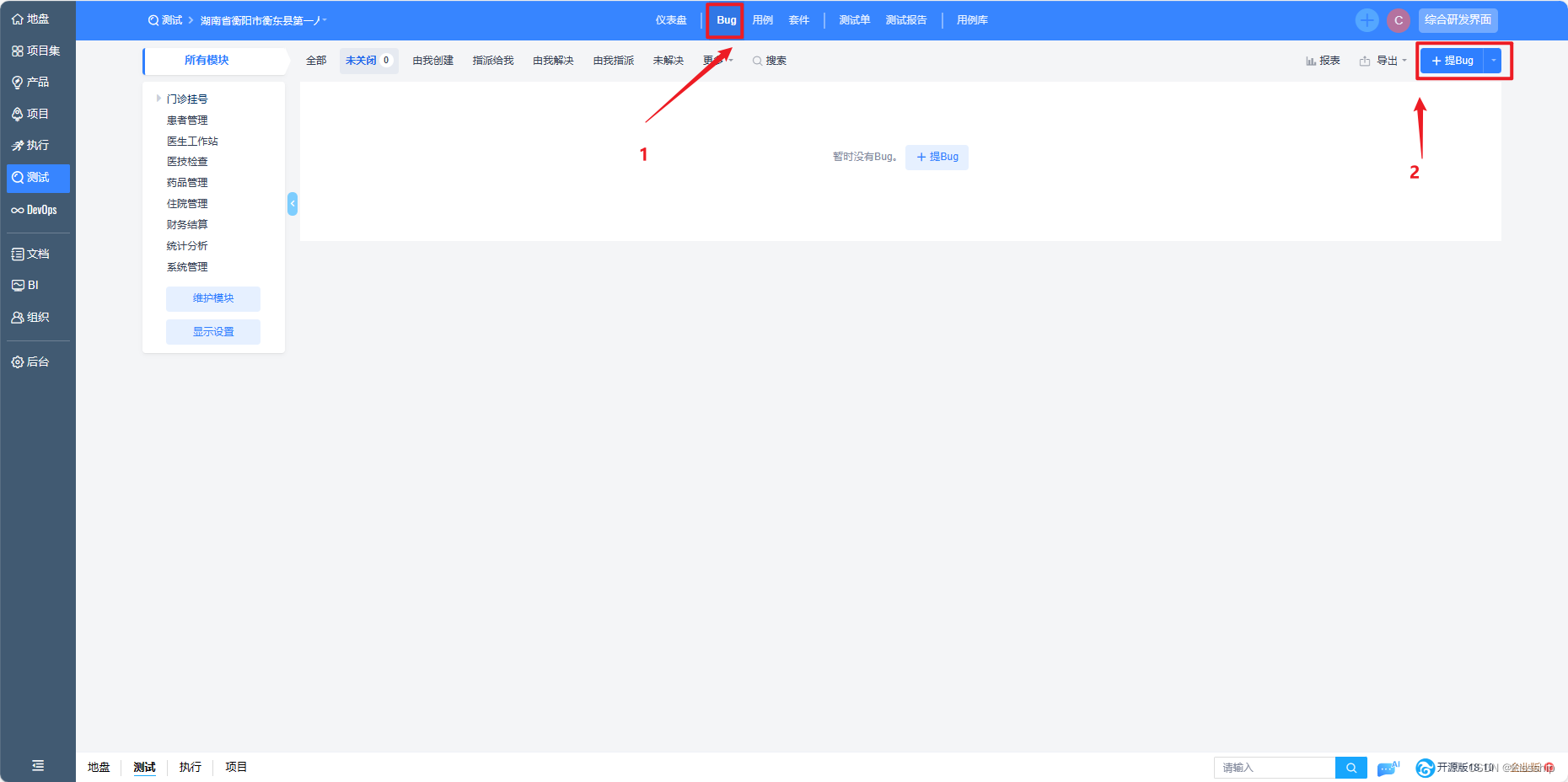
Task: Open the 地盘 tab in the bottom bar
Action: (99, 768)
